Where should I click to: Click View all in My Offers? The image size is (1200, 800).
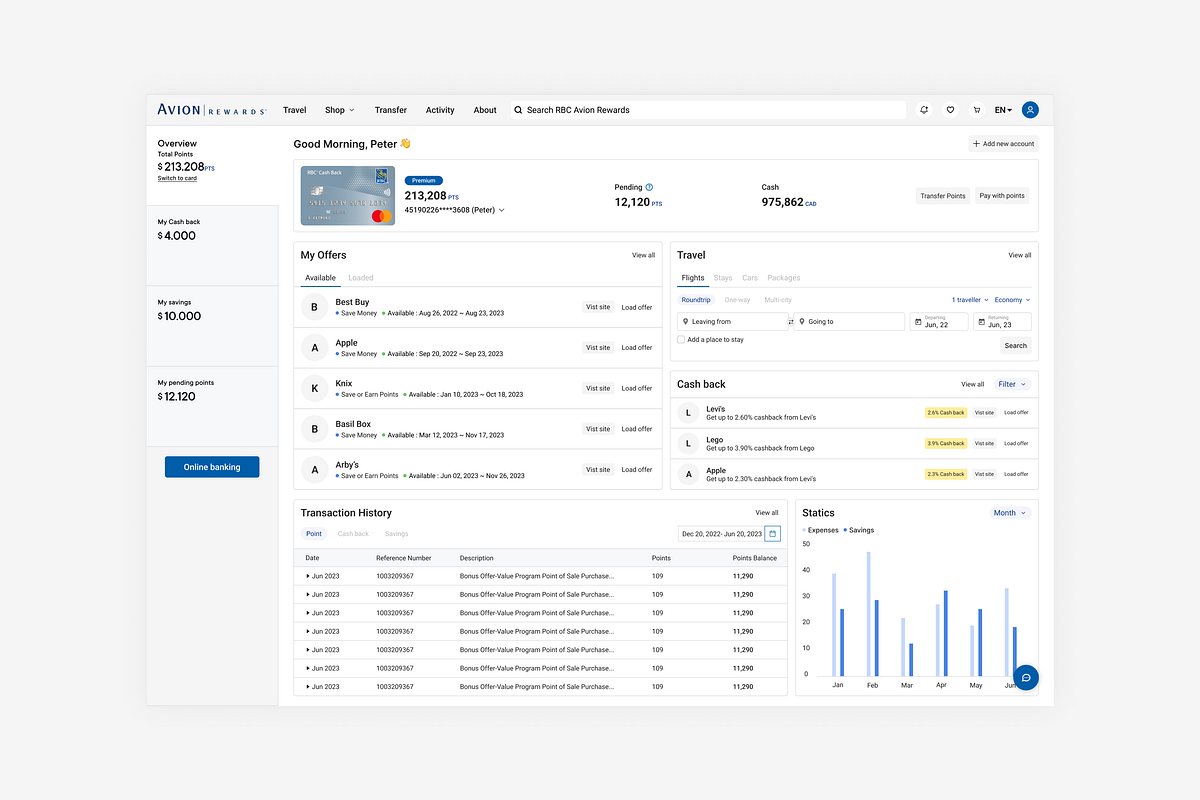pyautogui.click(x=644, y=255)
